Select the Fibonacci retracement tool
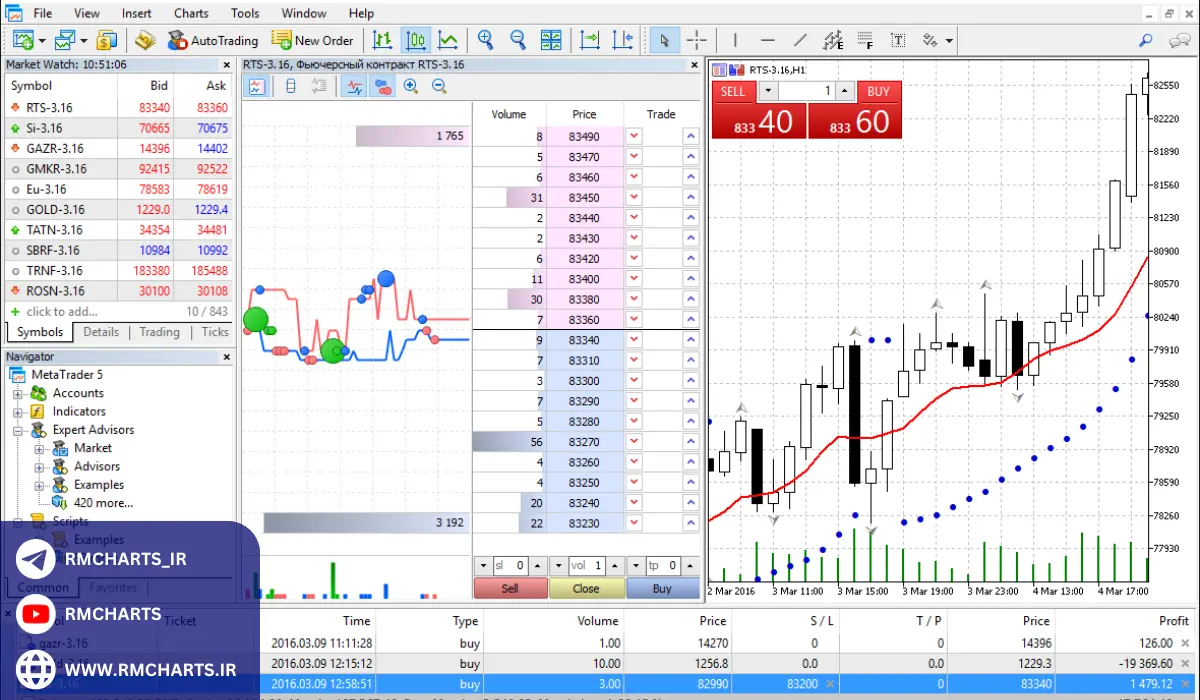The image size is (1200, 700). coord(865,40)
